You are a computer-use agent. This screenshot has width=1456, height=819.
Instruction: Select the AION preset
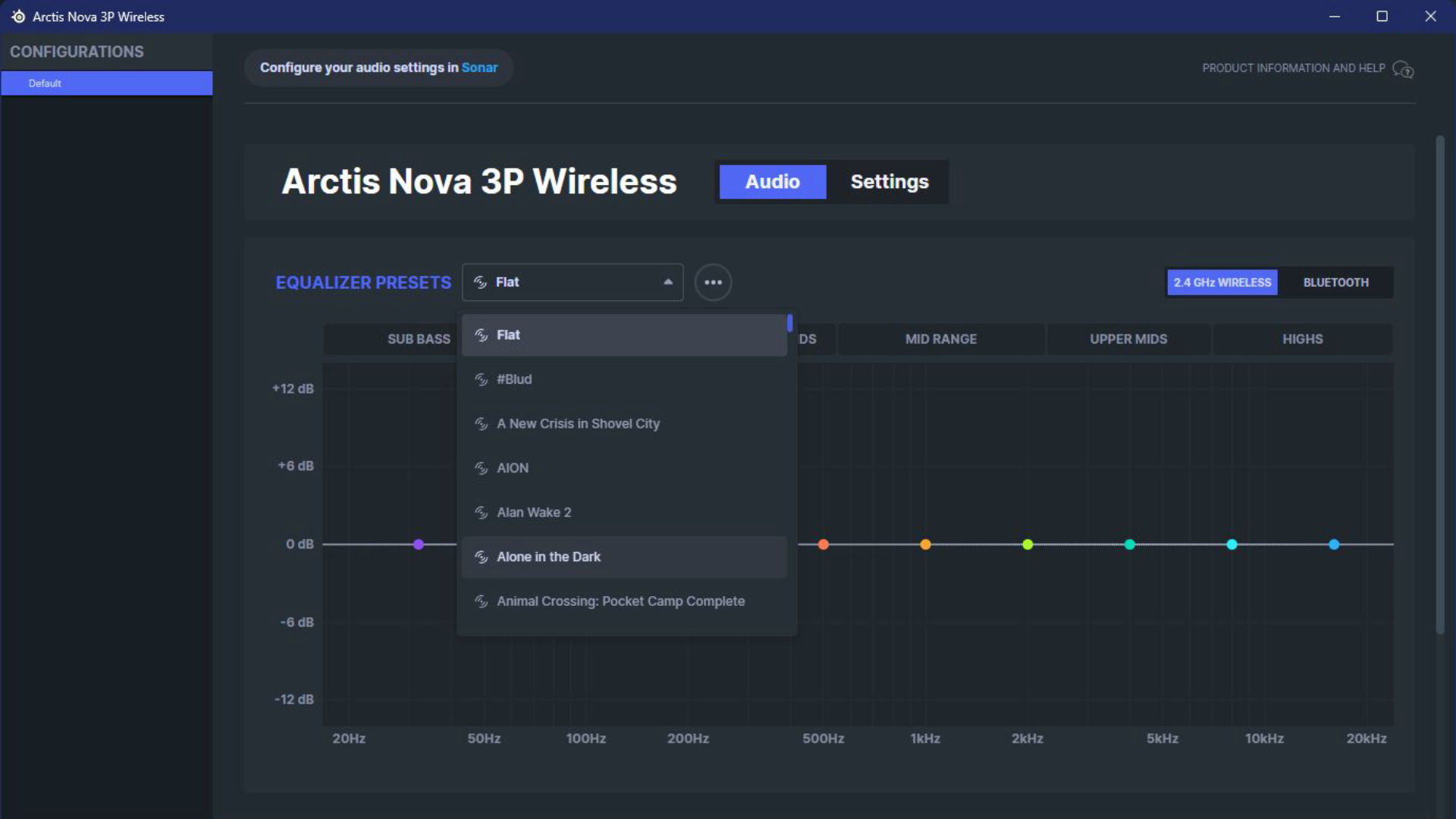pyautogui.click(x=624, y=468)
